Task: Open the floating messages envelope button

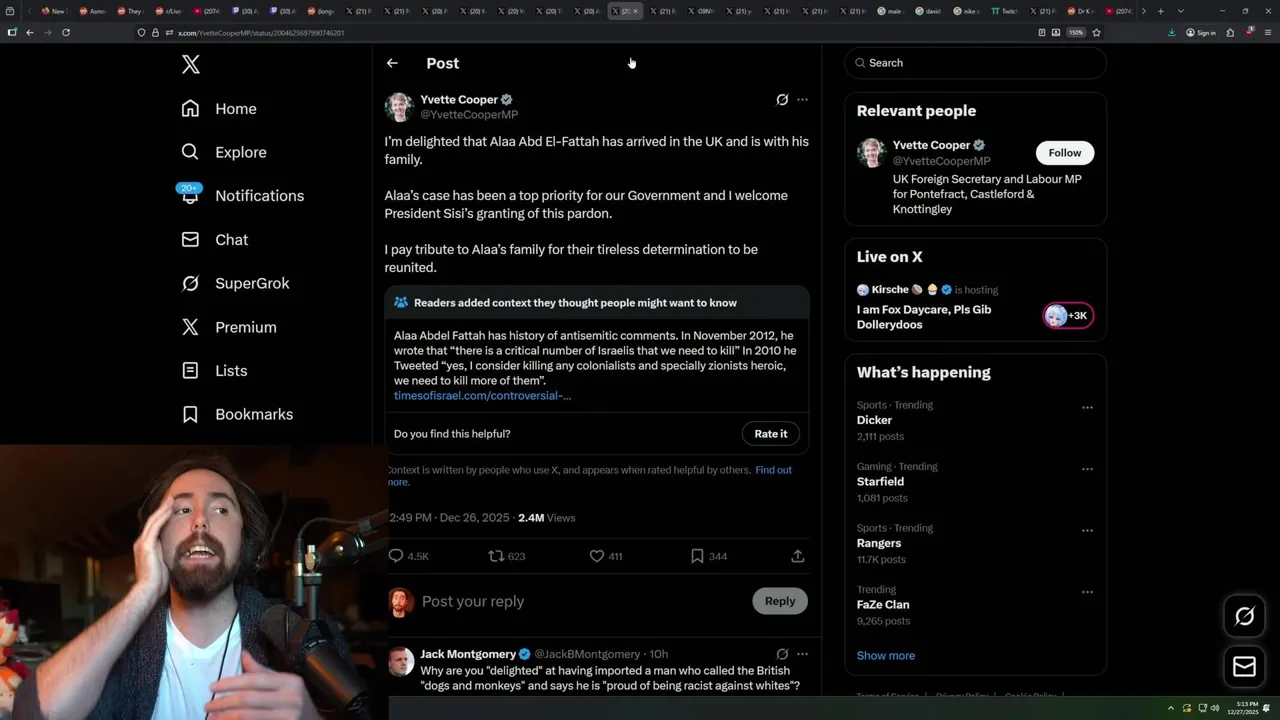Action: pyautogui.click(x=1244, y=667)
